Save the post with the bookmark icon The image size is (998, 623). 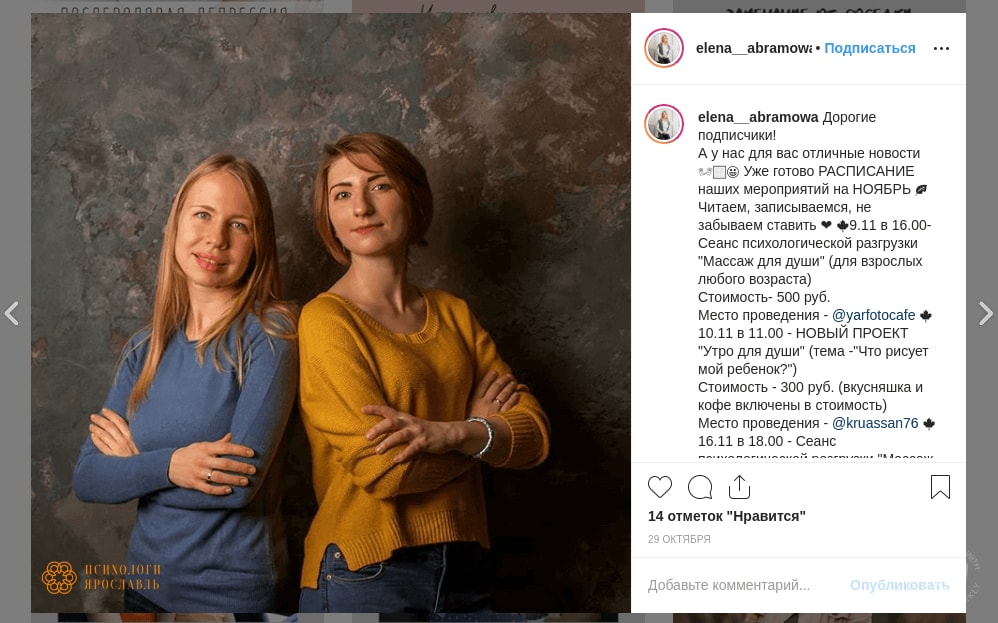(940, 487)
